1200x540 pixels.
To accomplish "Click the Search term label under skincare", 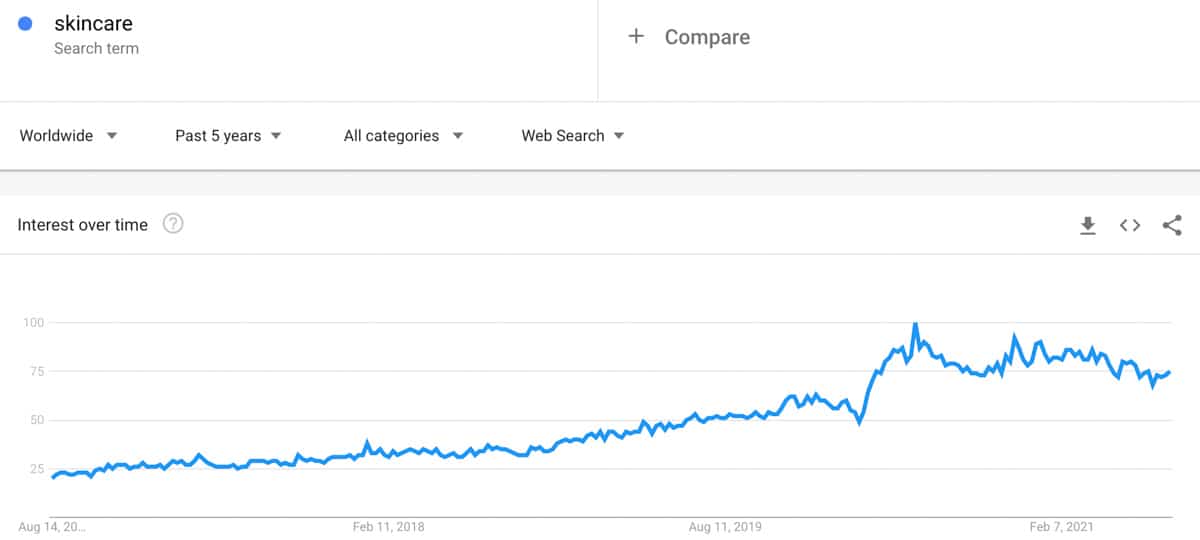I will (x=96, y=48).
